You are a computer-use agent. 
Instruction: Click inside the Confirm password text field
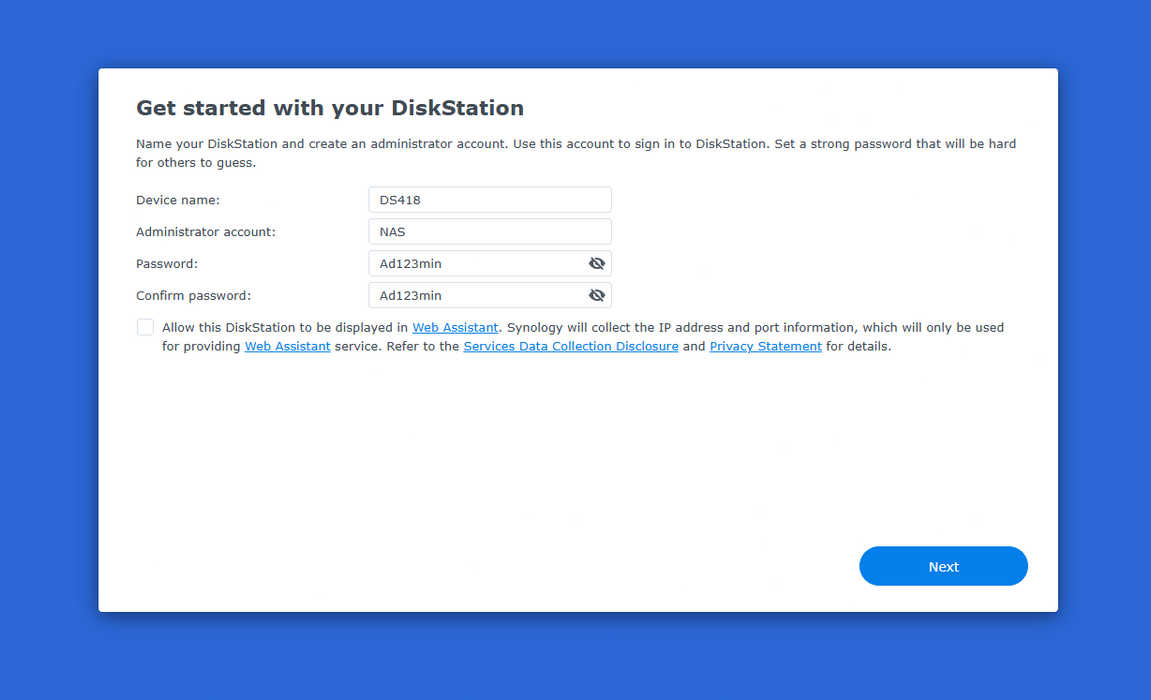[x=475, y=296]
